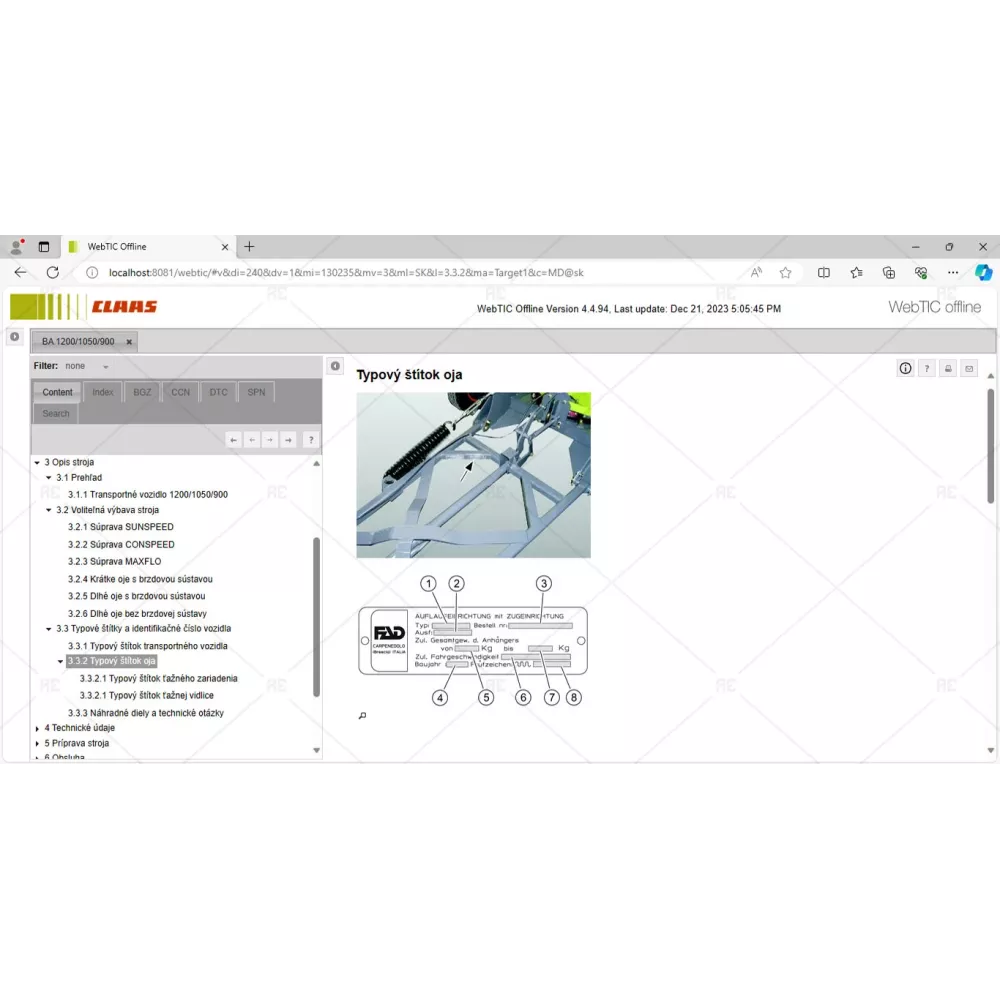Viewport: 1000px width, 1000px height.
Task: Select 3.2.1 Súprava SUNSPEED entry
Action: pyautogui.click(x=120, y=527)
